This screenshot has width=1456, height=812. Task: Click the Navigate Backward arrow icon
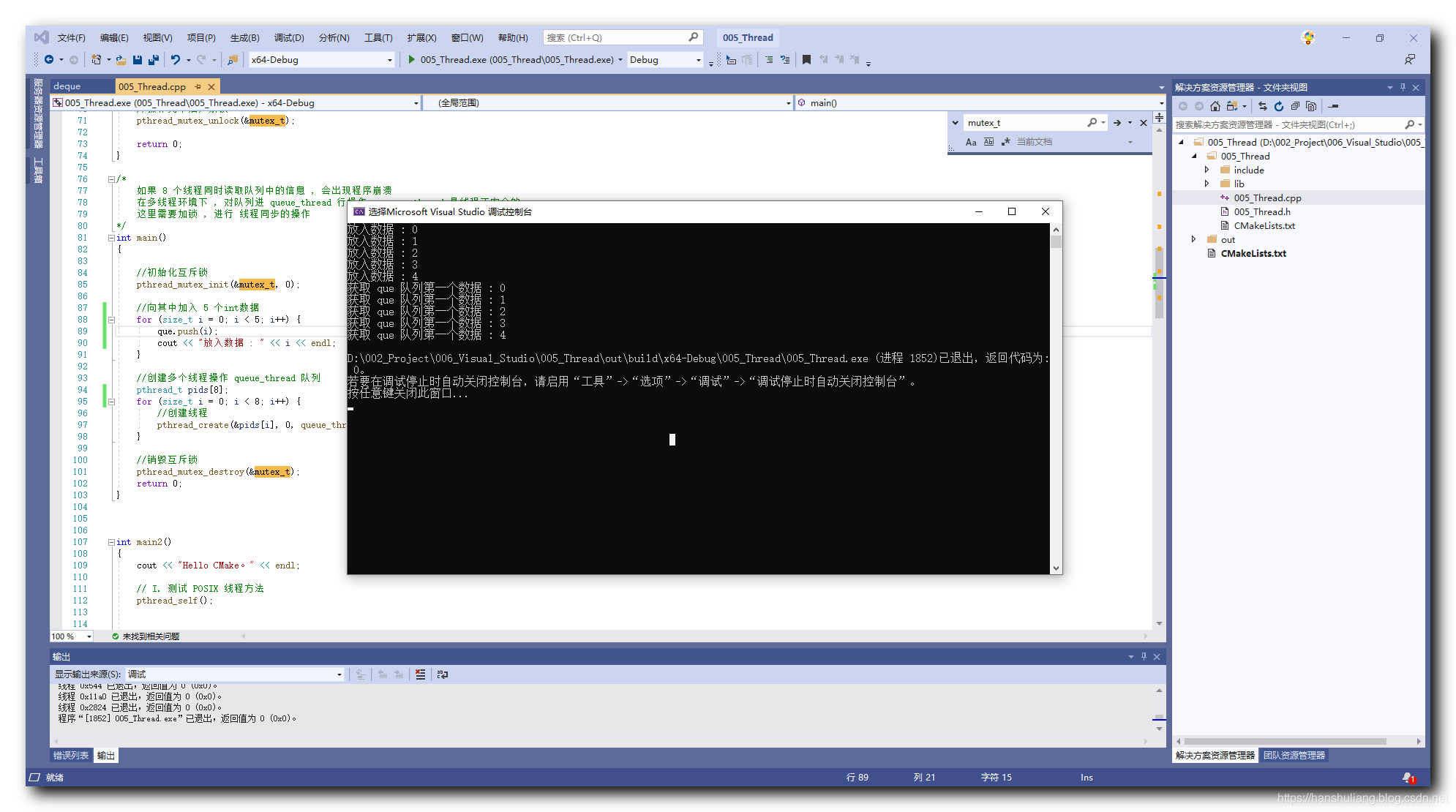[49, 59]
